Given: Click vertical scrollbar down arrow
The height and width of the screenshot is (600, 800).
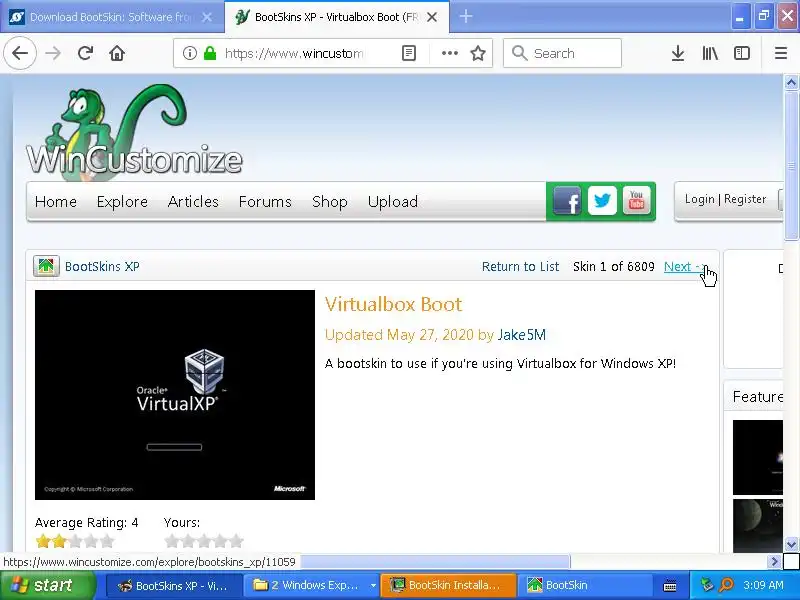Looking at the screenshot, I should 791,544.
